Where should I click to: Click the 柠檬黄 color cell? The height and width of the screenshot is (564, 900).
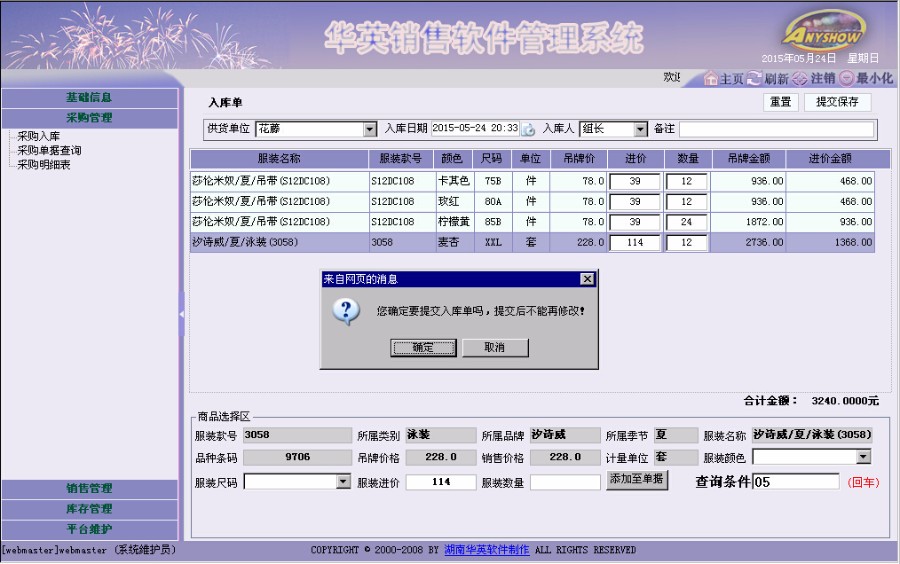click(x=453, y=221)
